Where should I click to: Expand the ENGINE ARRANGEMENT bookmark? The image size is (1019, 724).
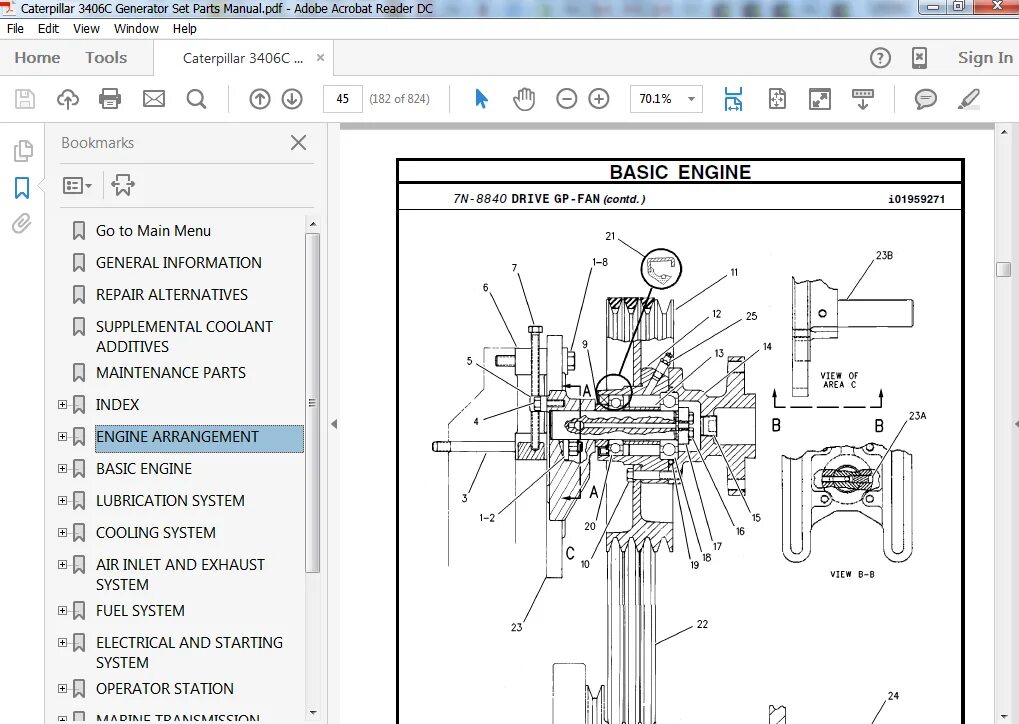click(62, 436)
